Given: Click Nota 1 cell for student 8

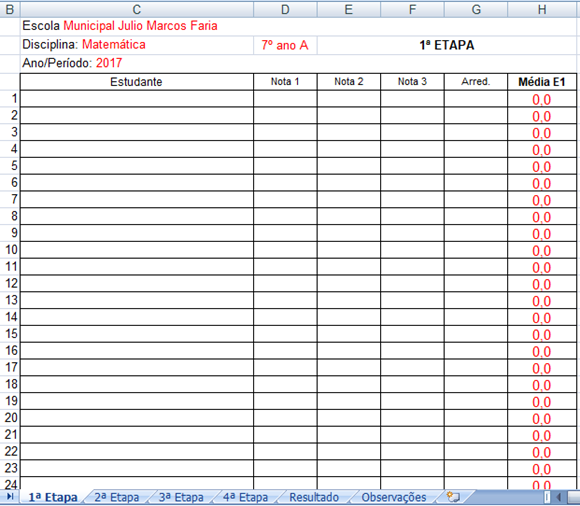Looking at the screenshot, I should tap(285, 216).
